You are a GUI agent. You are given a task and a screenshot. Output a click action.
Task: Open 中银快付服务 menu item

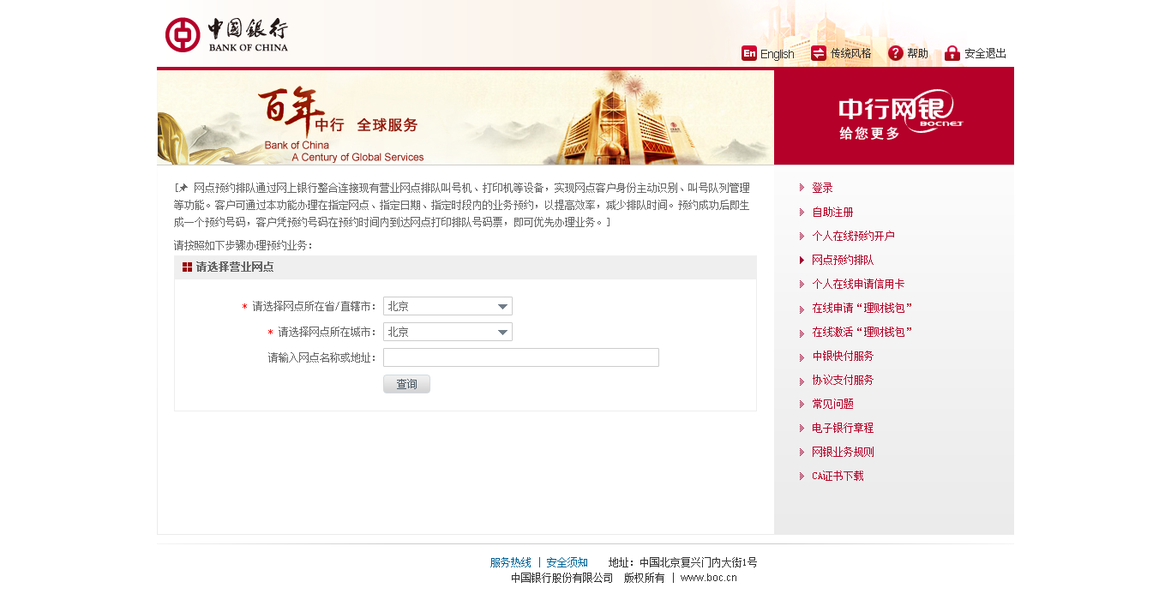pos(842,356)
